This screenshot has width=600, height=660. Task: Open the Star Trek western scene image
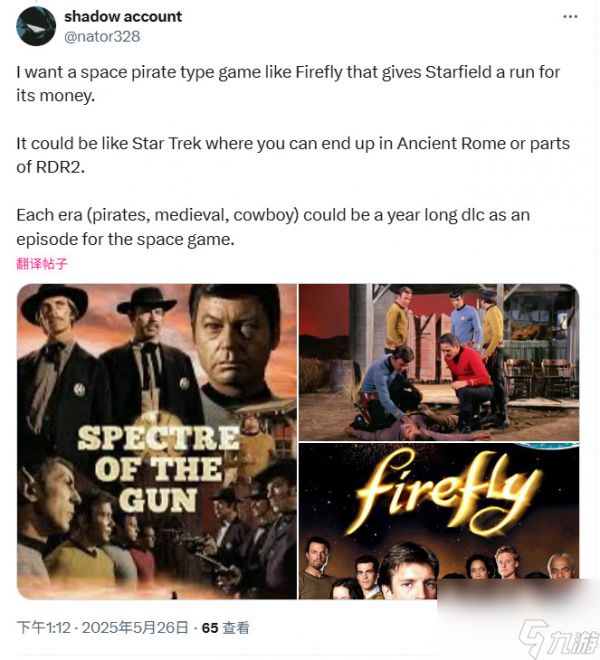pyautogui.click(x=439, y=361)
